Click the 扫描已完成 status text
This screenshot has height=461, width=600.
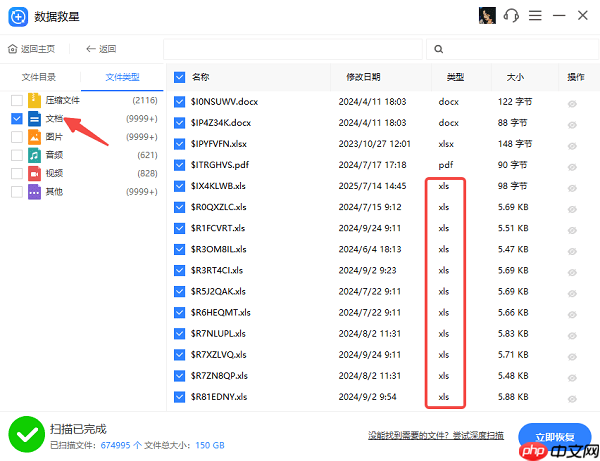[x=78, y=429]
